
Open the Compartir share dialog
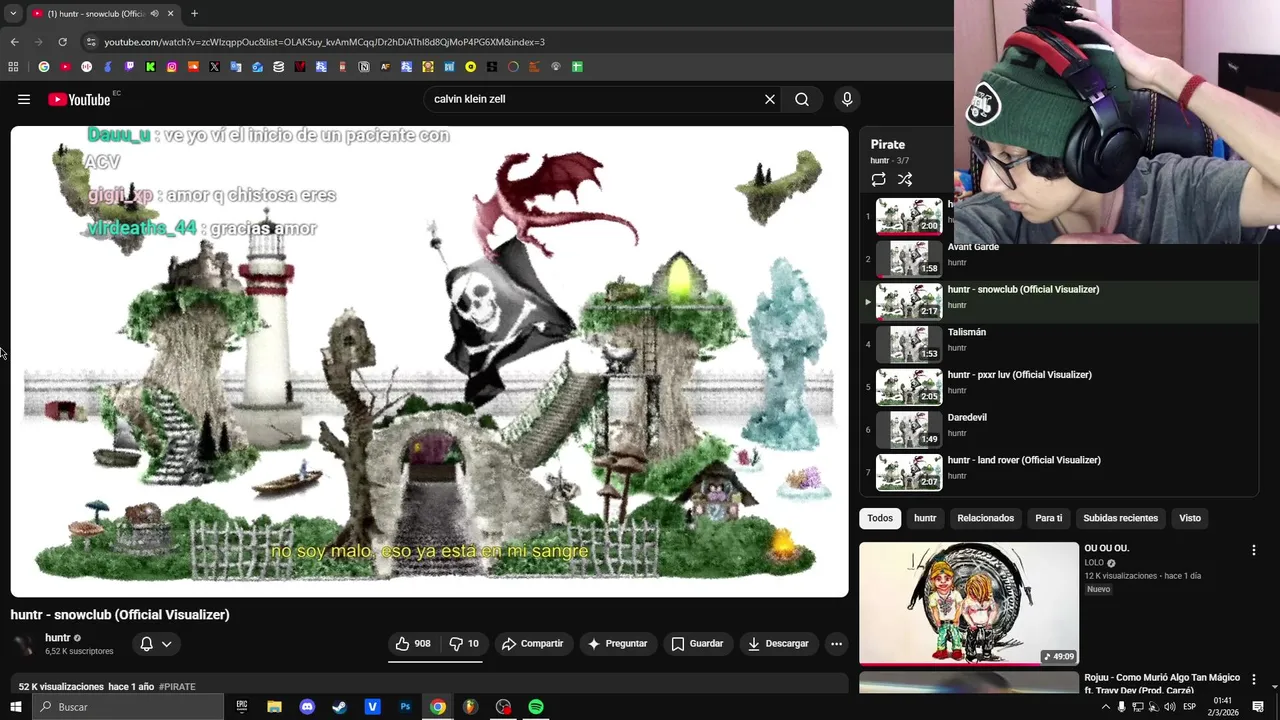coord(532,643)
